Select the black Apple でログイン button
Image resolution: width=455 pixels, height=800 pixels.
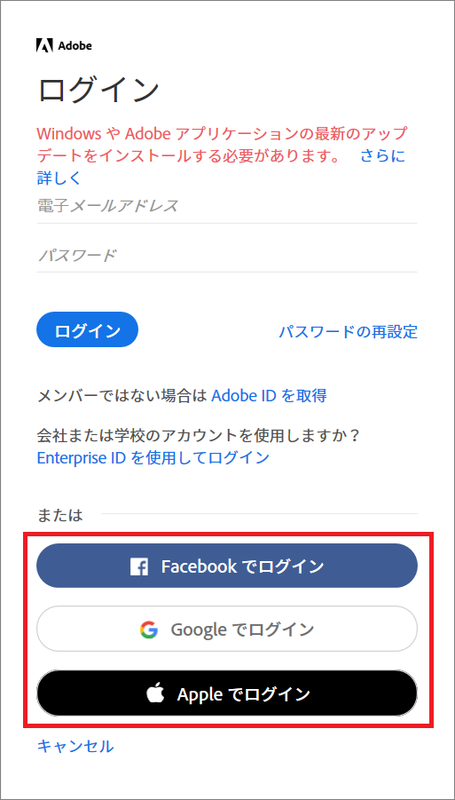coord(227,694)
